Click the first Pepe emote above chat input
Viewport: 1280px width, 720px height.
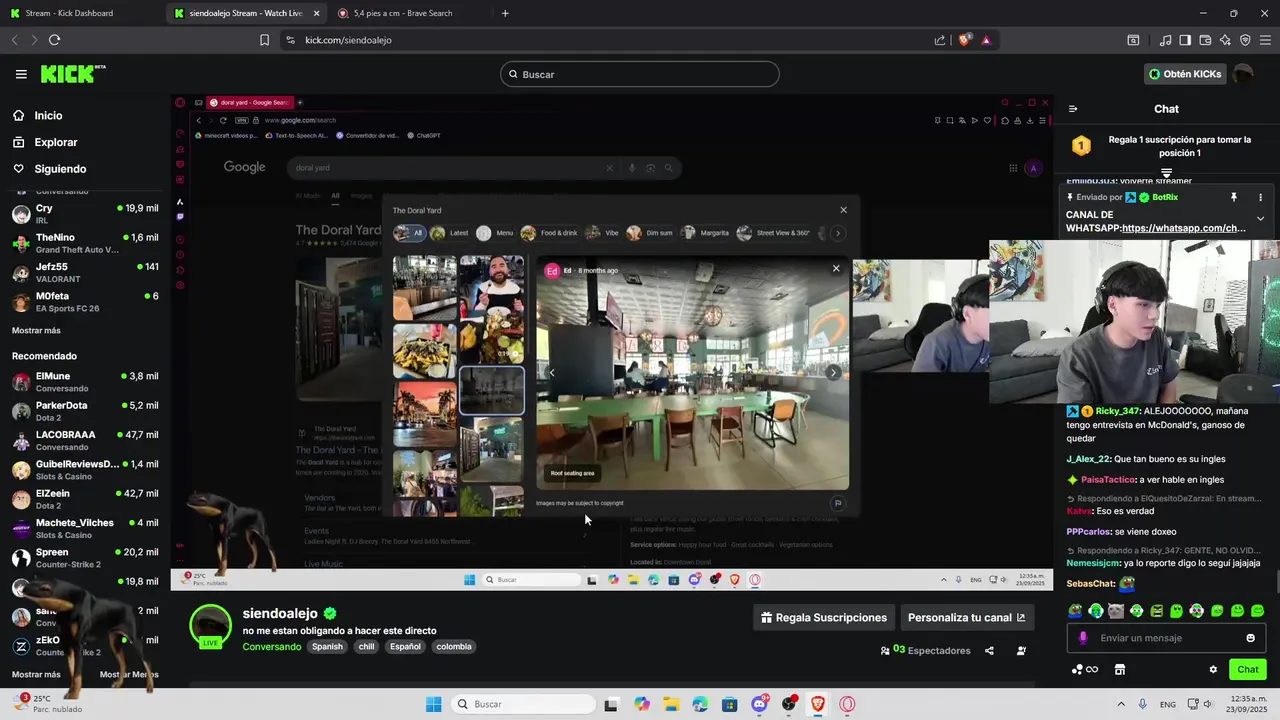coord(1075,611)
